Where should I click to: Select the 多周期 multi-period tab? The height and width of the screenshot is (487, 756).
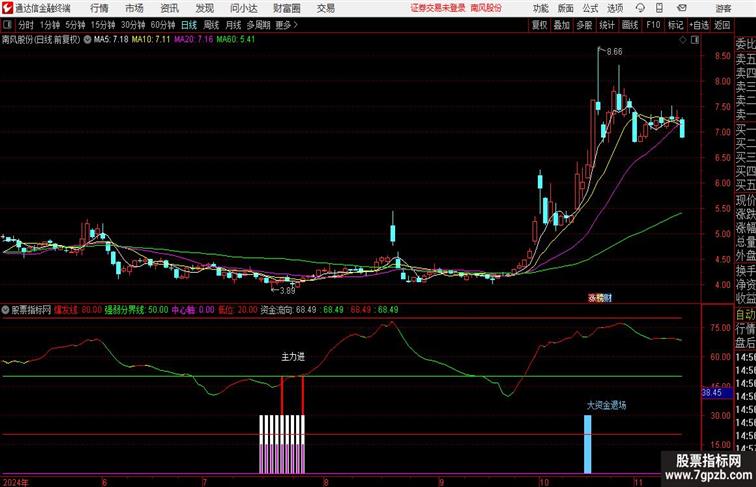click(258, 25)
